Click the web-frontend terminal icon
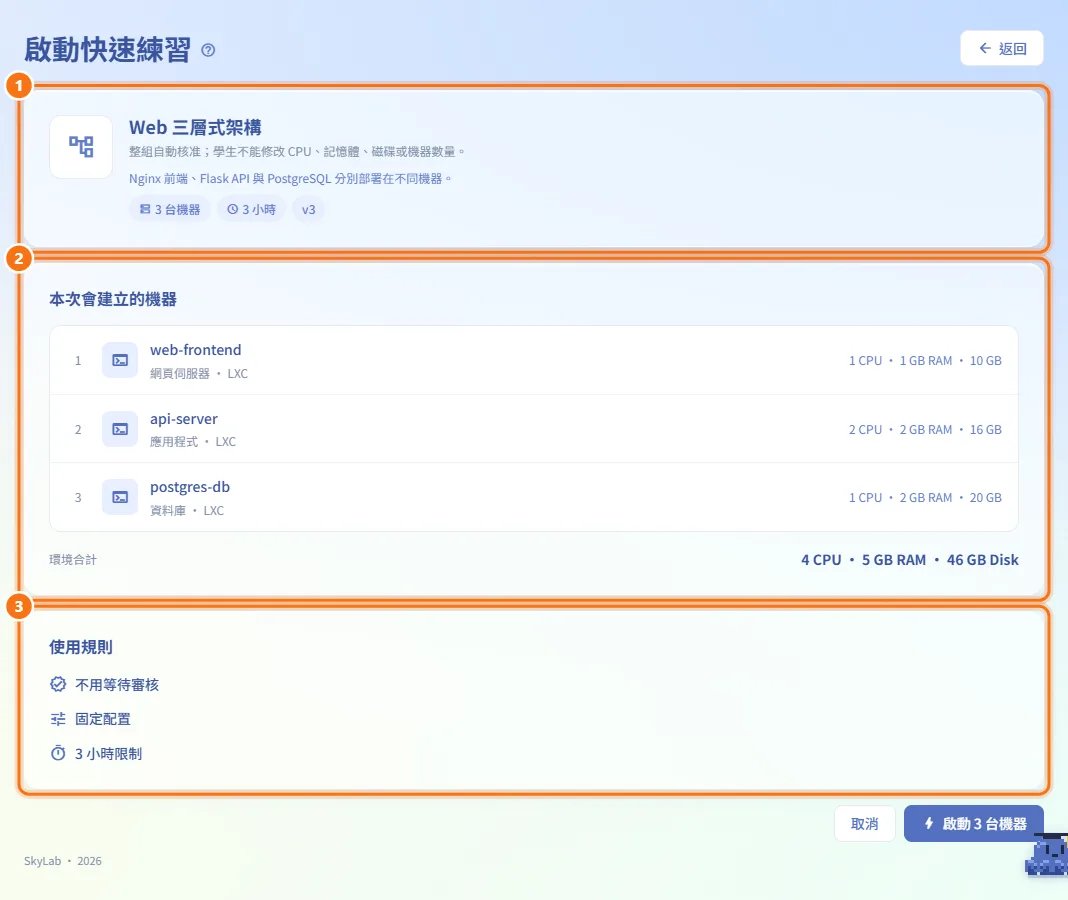 tap(120, 360)
